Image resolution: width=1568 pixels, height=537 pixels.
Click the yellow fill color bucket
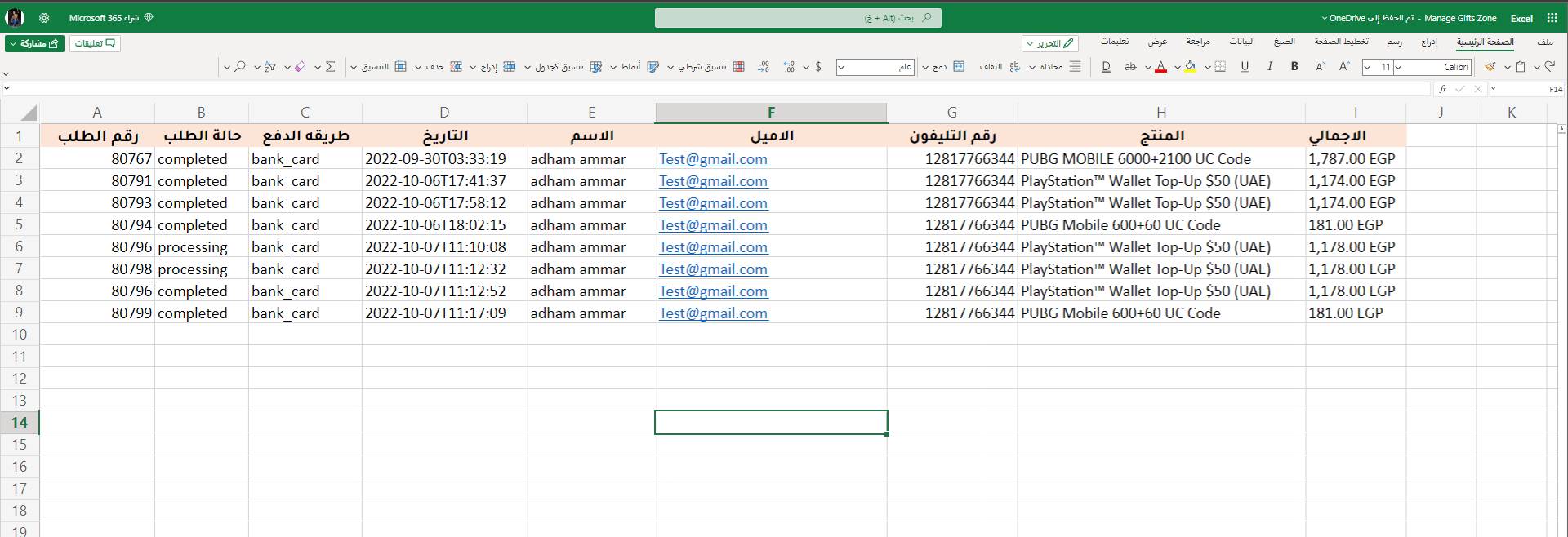coord(1190,67)
